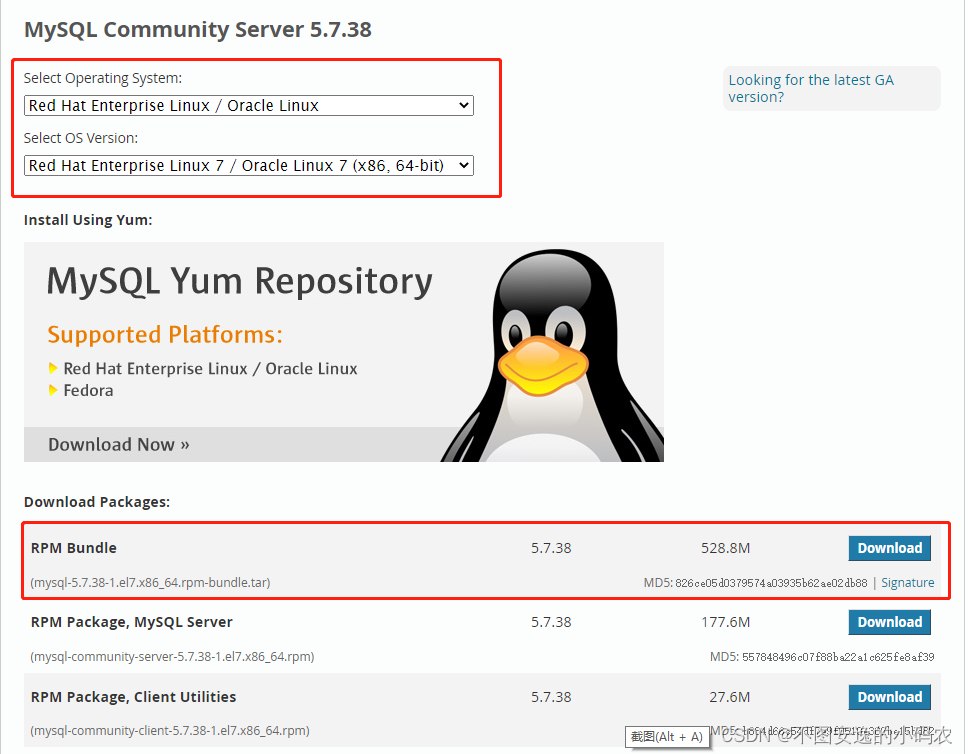The width and height of the screenshot is (968, 754).
Task: Click the MySQL Yum Repository banner penguin image
Action: pyautogui.click(x=553, y=355)
